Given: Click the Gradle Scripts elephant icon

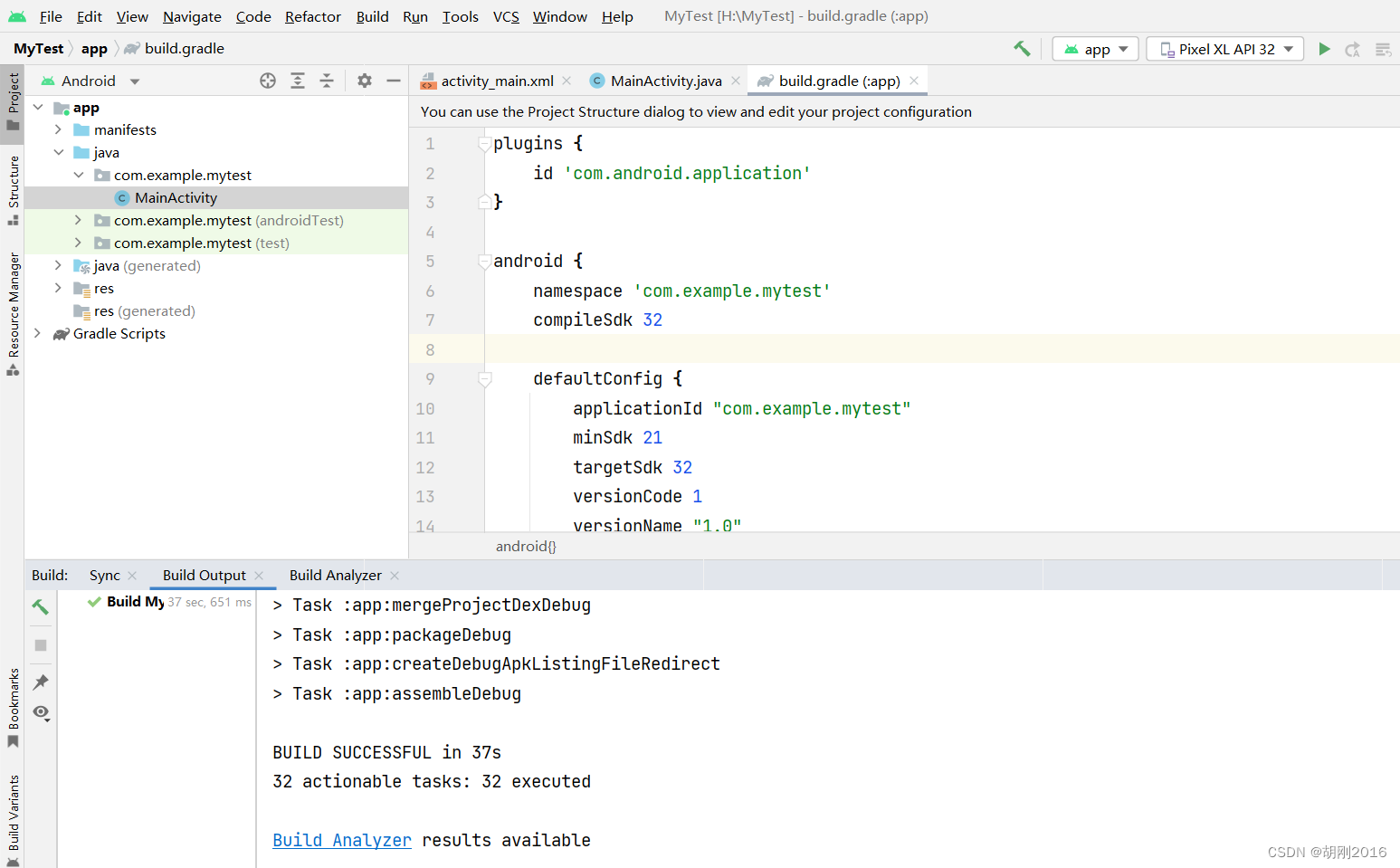Looking at the screenshot, I should click(61, 334).
